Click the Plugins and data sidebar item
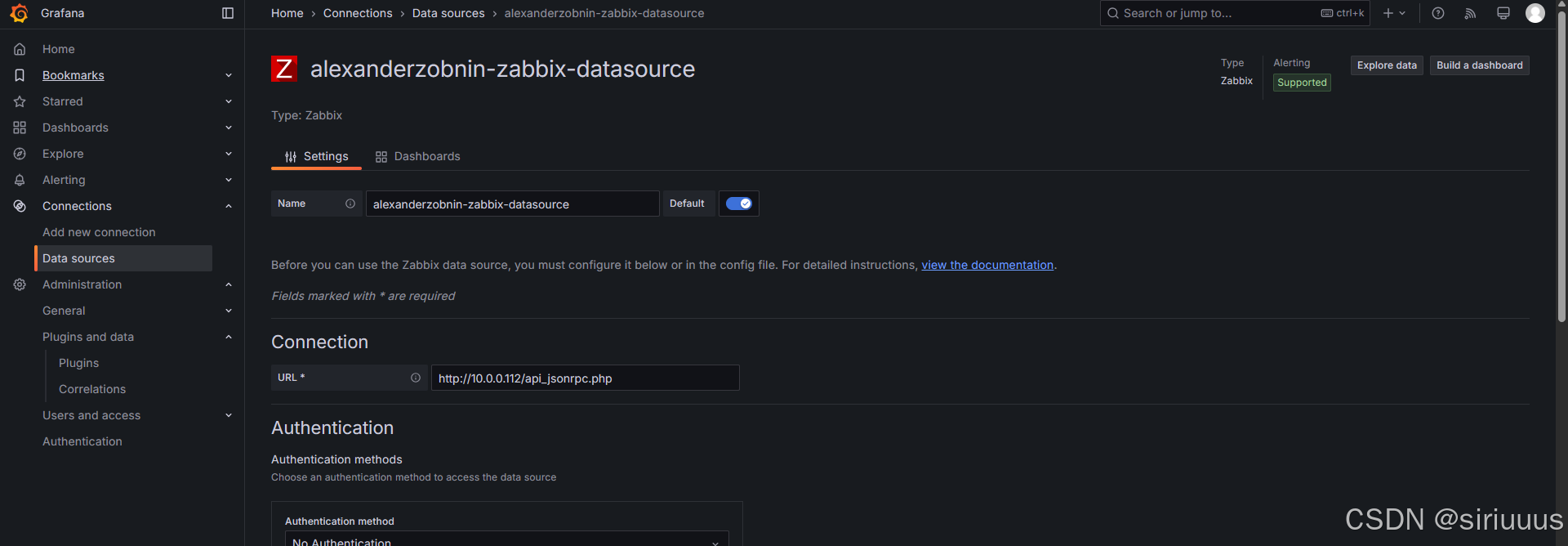1568x546 pixels. point(88,337)
